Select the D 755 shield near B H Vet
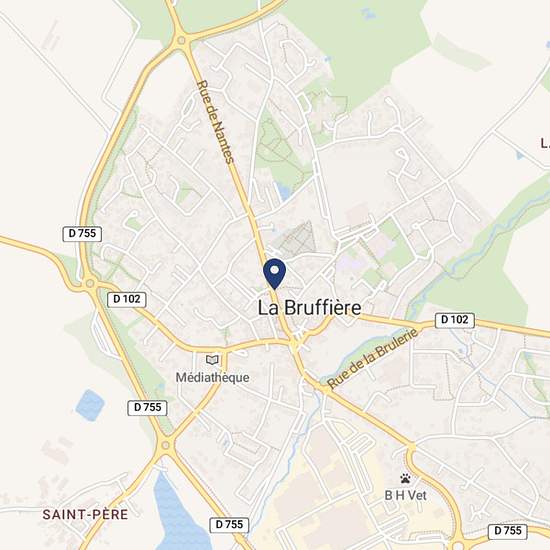The image size is (550, 550). (x=508, y=531)
